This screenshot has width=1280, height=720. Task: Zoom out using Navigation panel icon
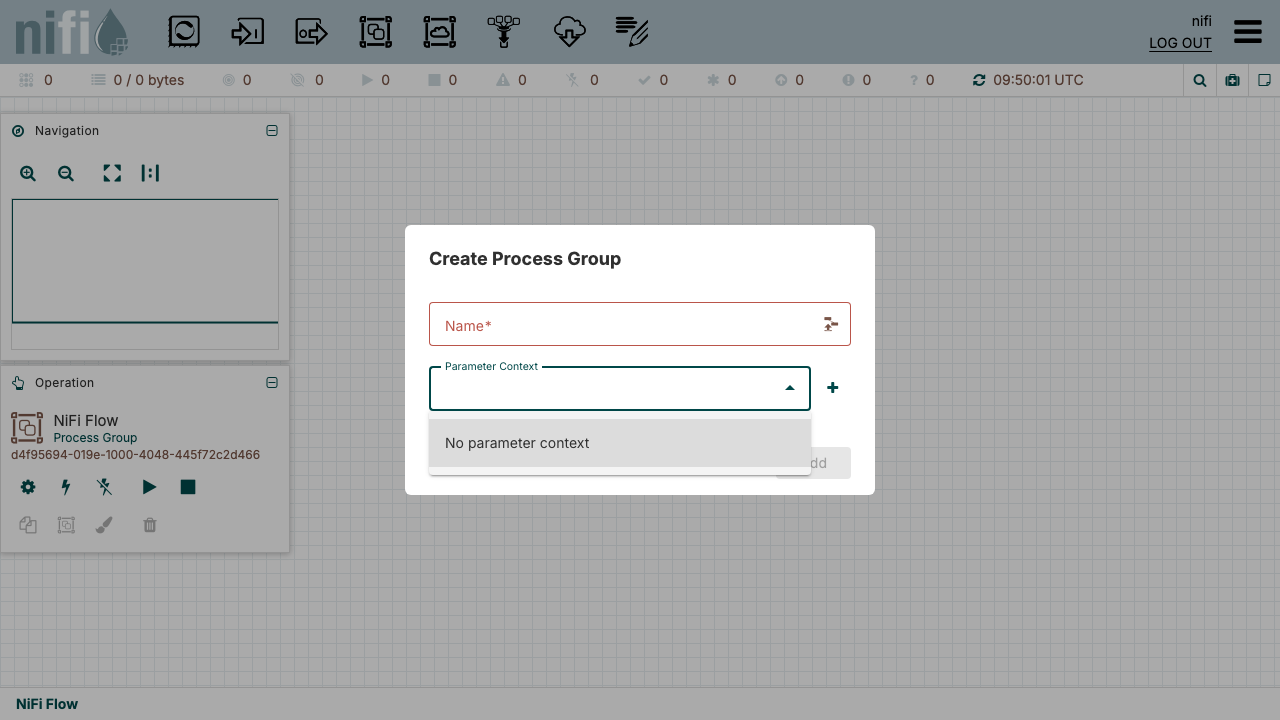pos(66,173)
